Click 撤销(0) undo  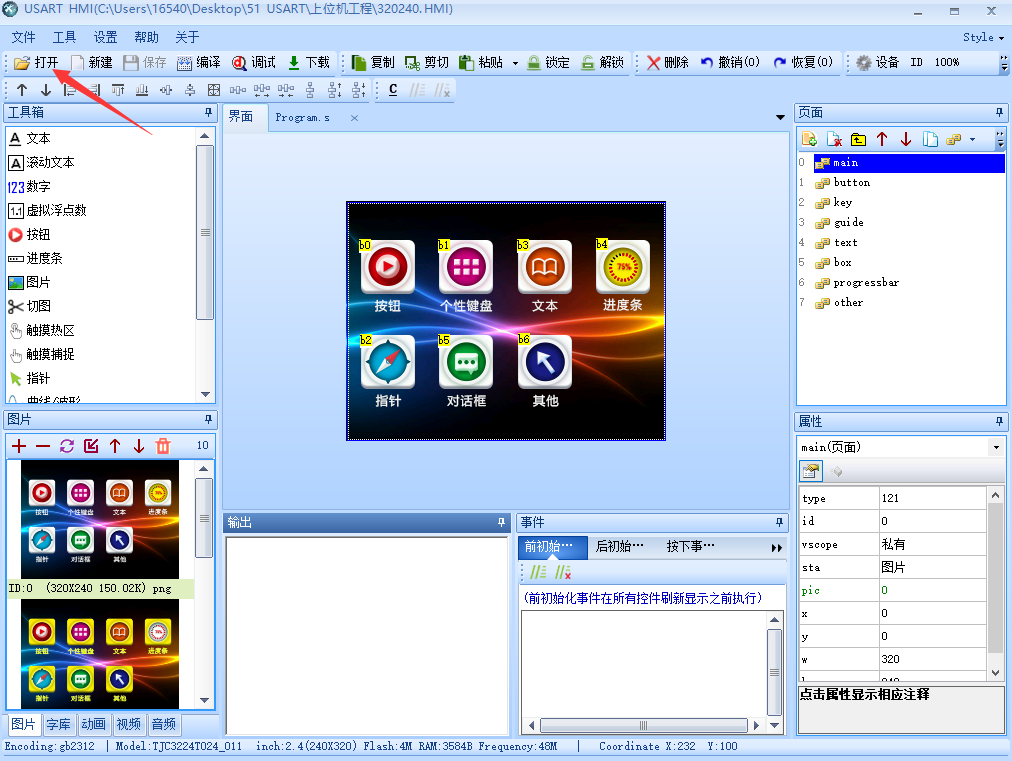coord(730,63)
